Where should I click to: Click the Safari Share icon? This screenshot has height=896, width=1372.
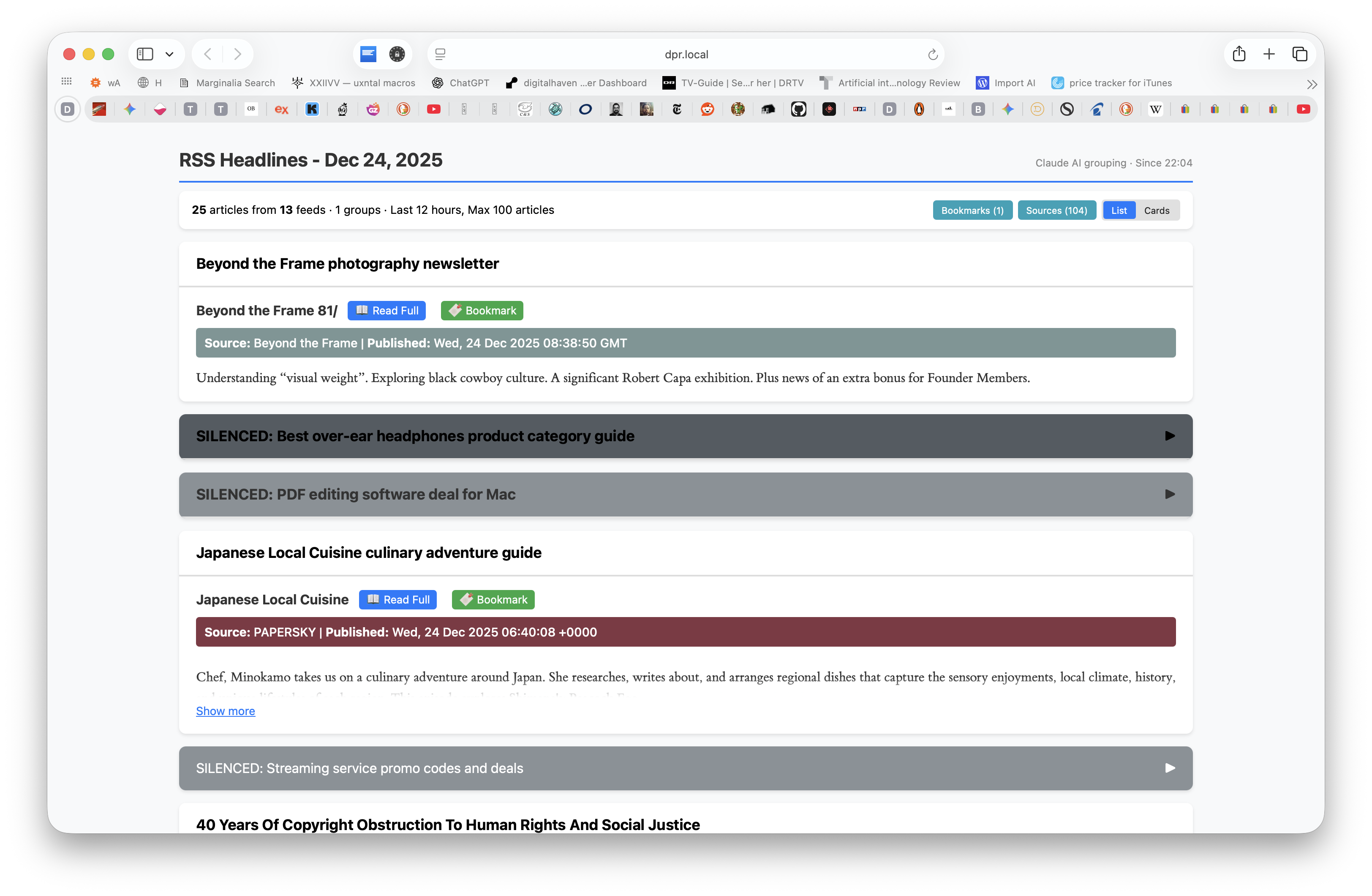(1239, 54)
